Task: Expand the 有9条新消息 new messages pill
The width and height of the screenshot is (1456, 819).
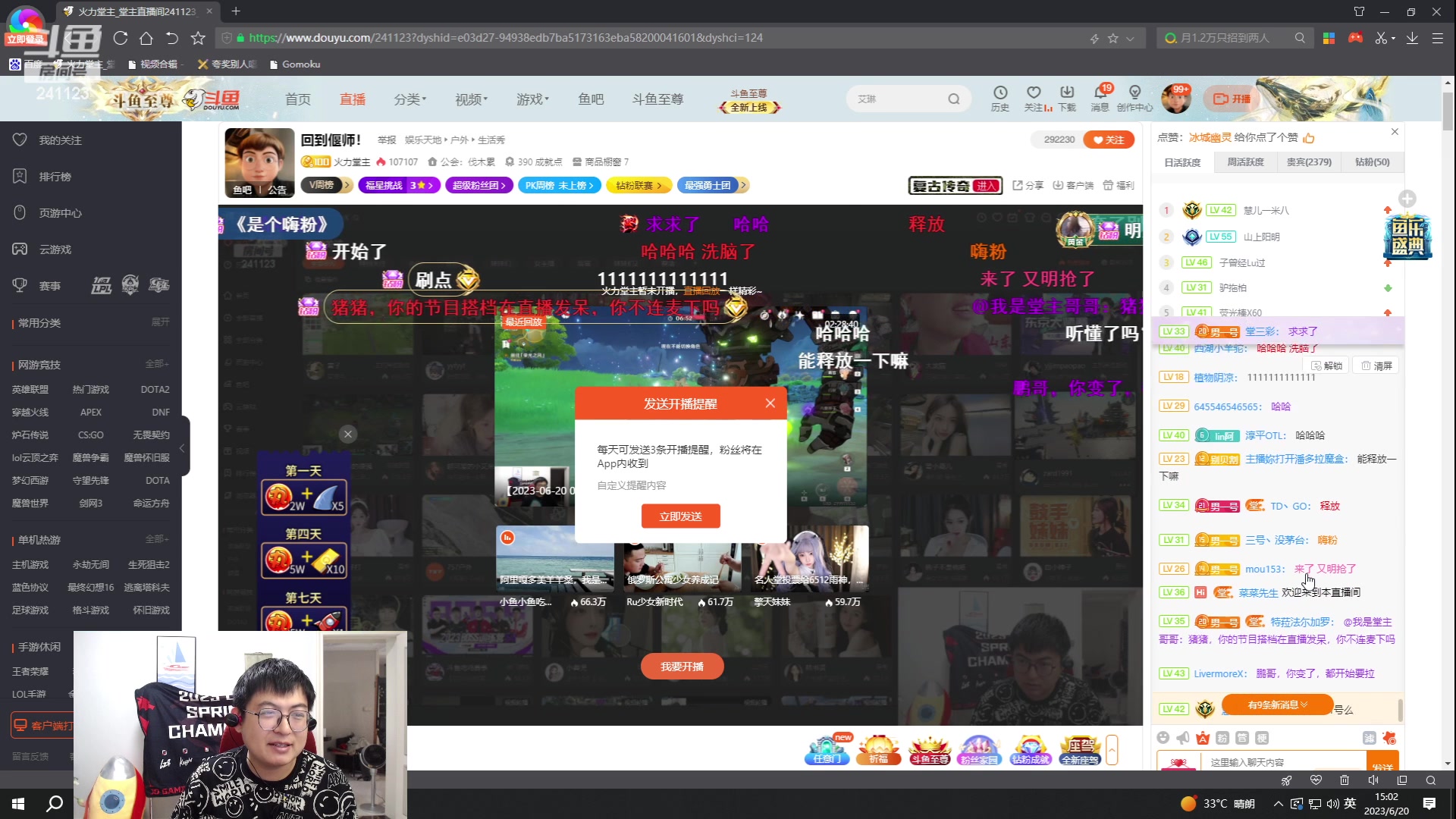Action: (1278, 705)
